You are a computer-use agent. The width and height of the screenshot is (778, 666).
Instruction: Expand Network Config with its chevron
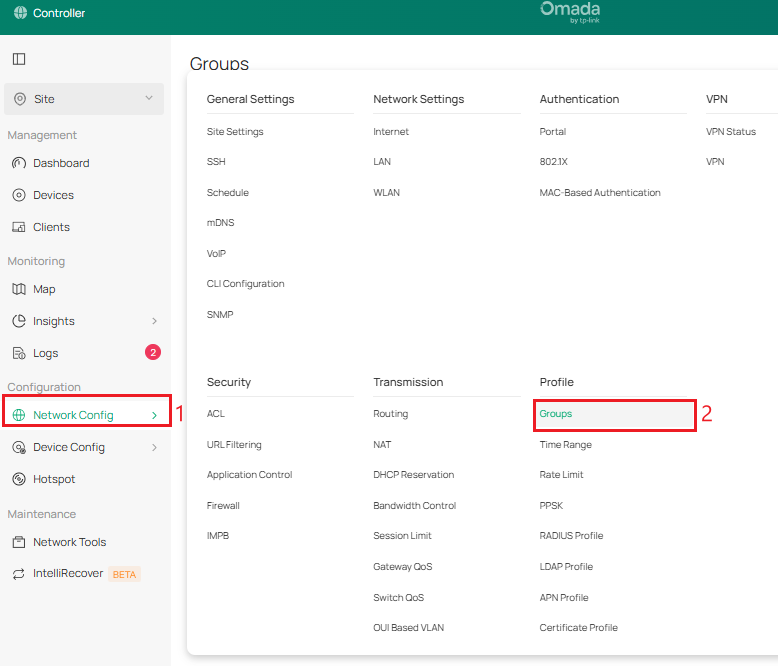pyautogui.click(x=154, y=415)
